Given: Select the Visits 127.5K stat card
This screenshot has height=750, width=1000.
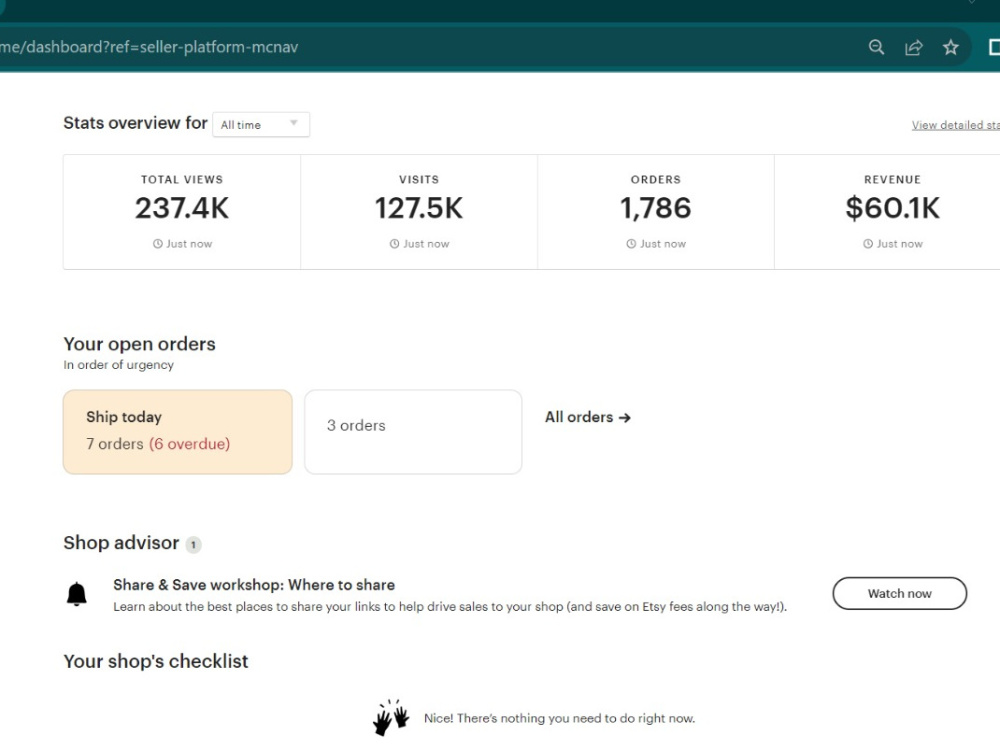Looking at the screenshot, I should (419, 212).
